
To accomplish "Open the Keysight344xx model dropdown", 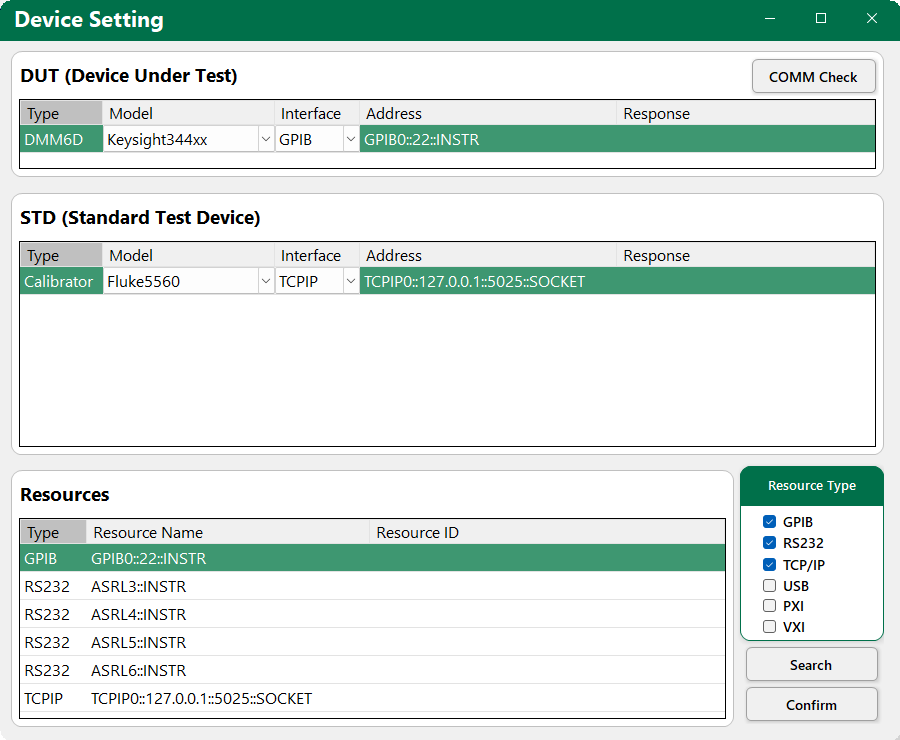I will [265, 140].
